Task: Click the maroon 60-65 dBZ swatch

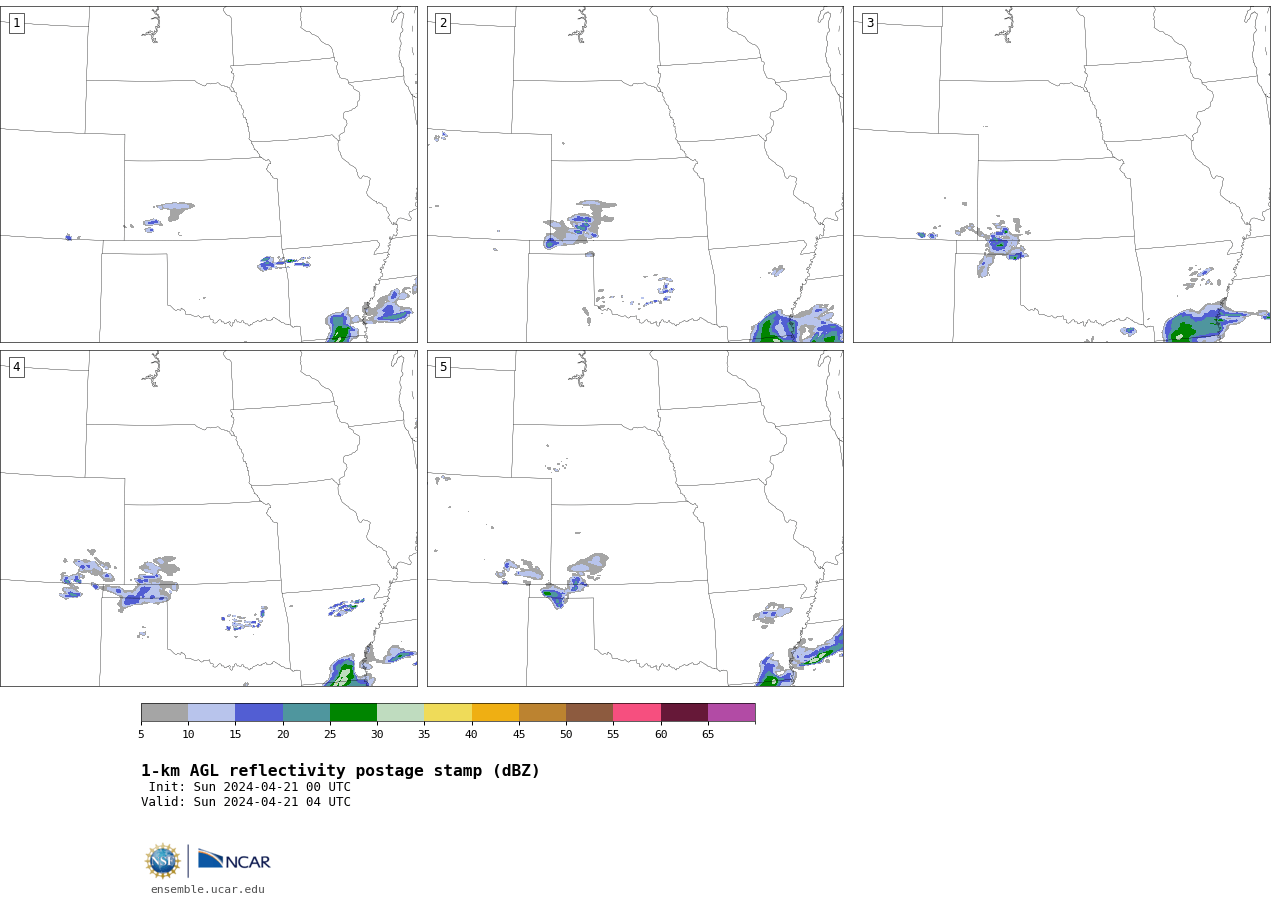Action: [x=684, y=713]
